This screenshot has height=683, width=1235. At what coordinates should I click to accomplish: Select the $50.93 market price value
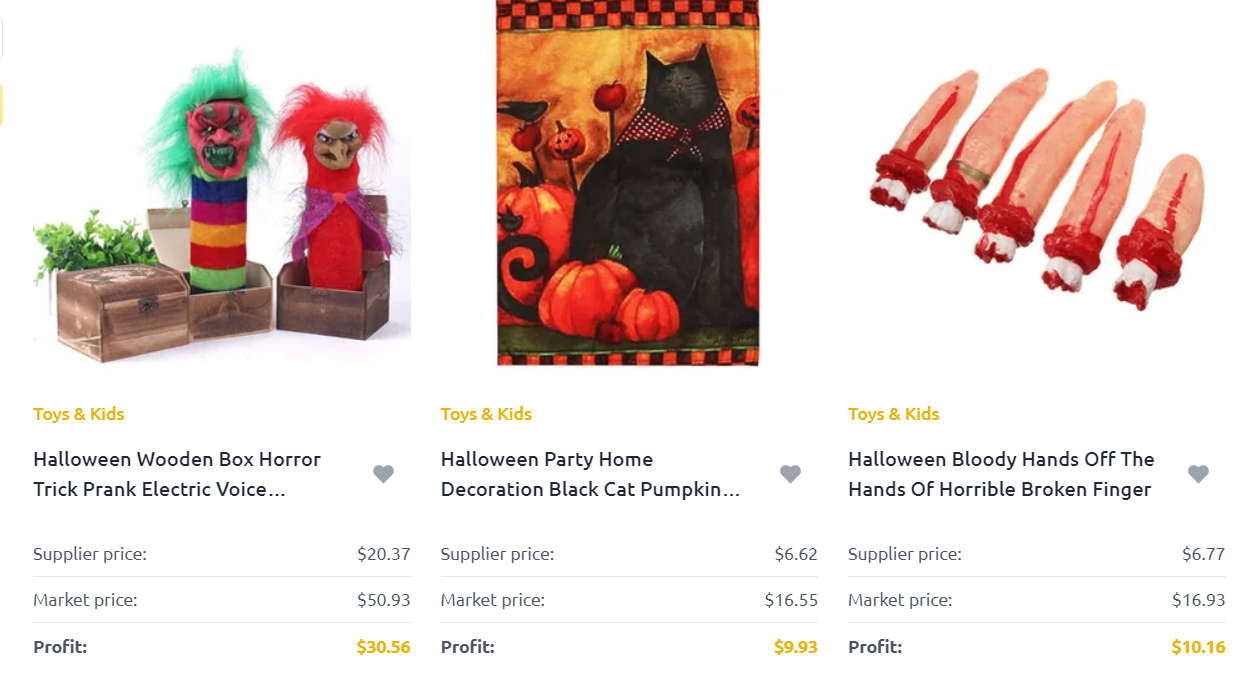click(384, 600)
